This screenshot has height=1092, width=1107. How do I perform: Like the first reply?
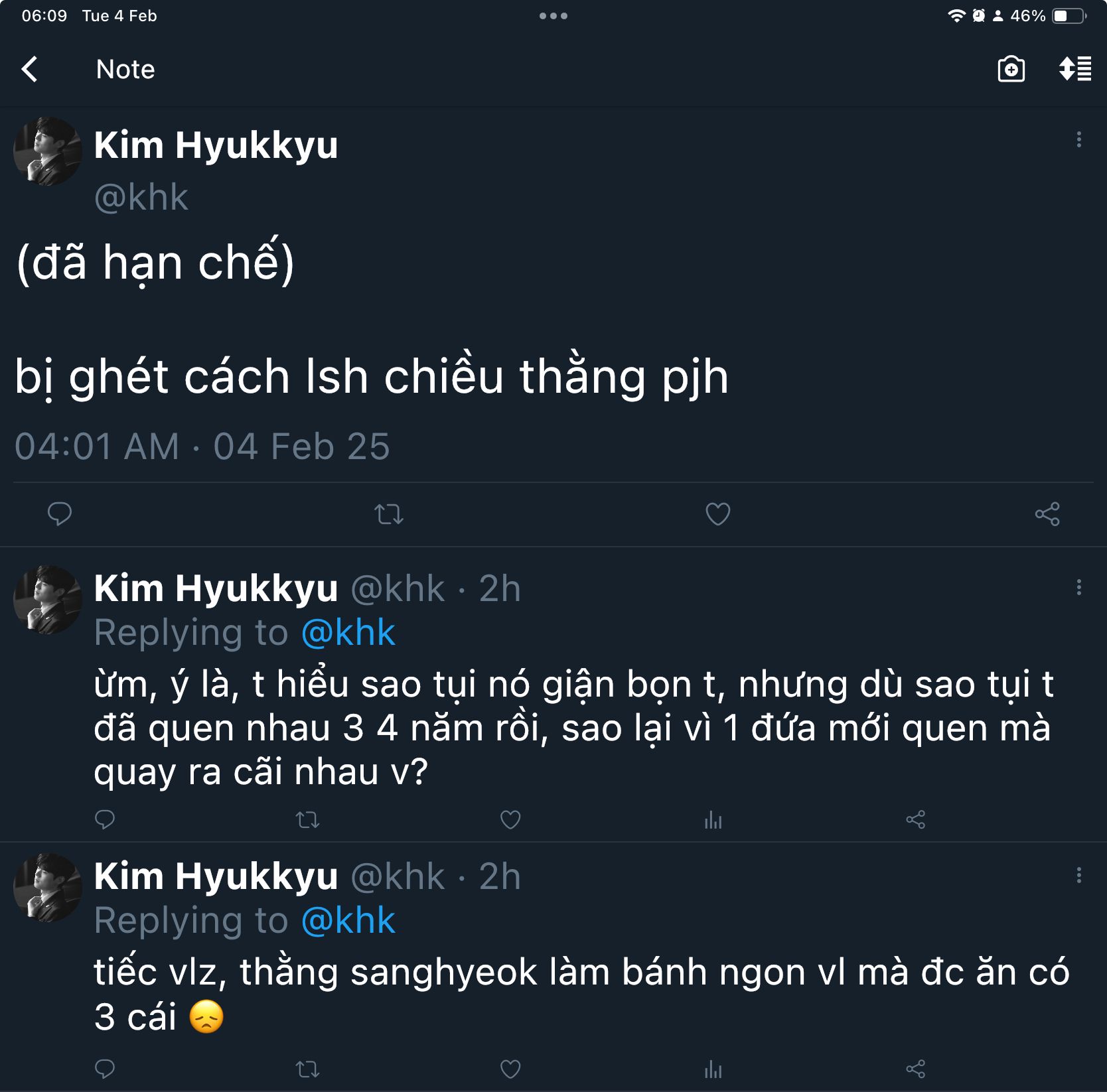510,820
